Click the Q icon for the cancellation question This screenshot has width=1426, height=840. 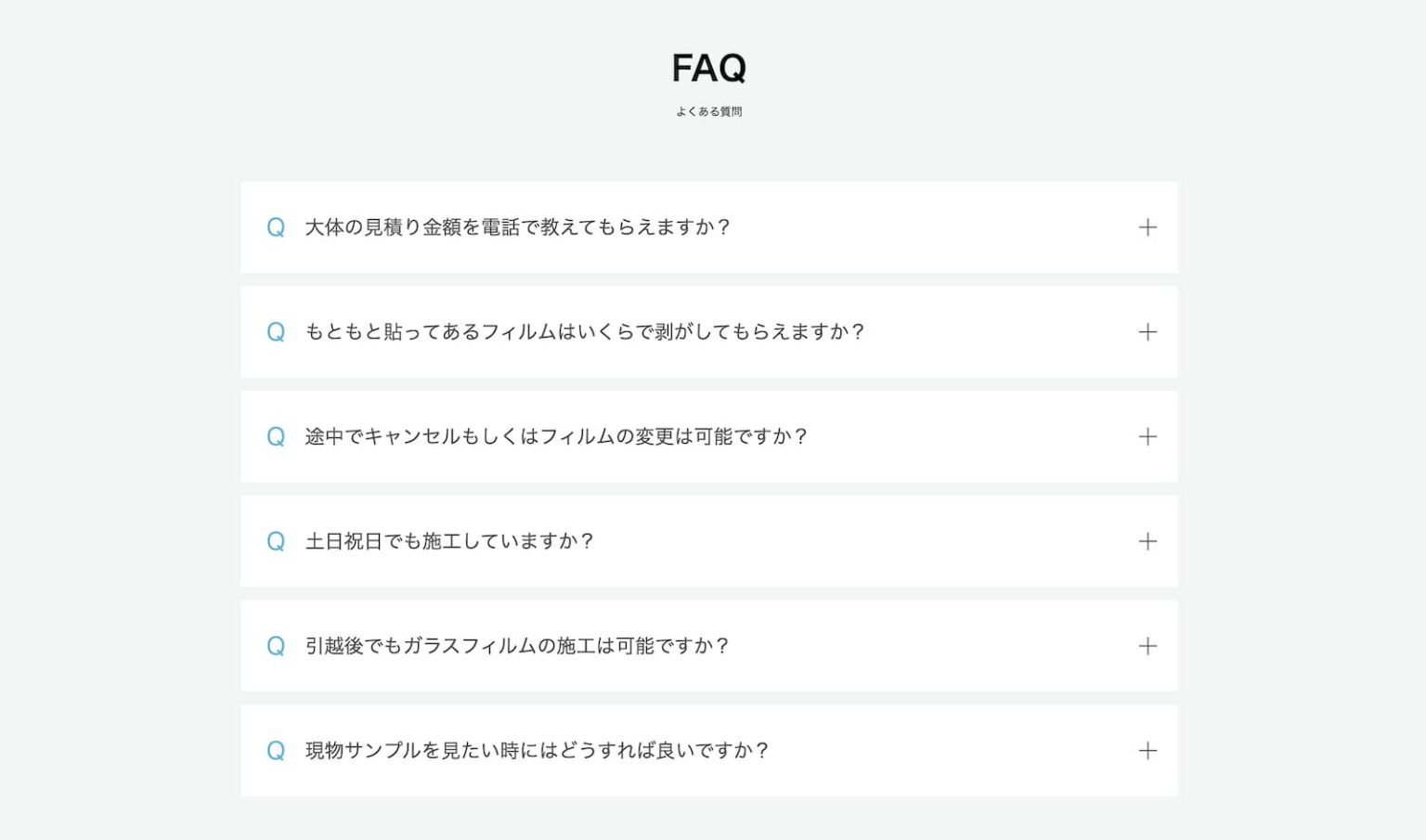tap(276, 437)
